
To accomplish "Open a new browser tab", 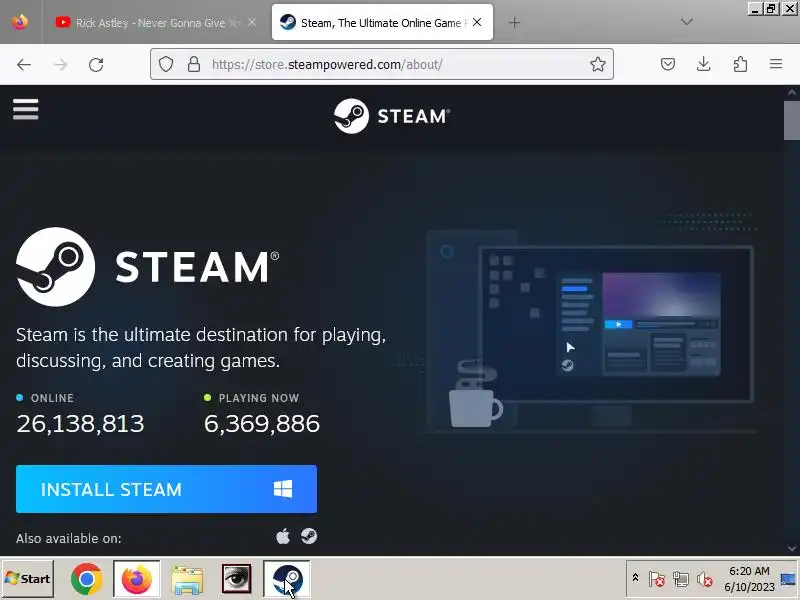I will click(x=514, y=22).
